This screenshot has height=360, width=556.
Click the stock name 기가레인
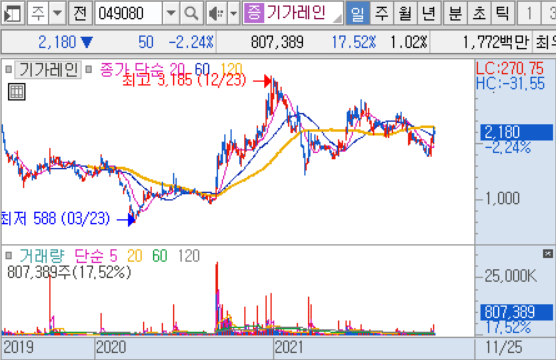pos(296,12)
